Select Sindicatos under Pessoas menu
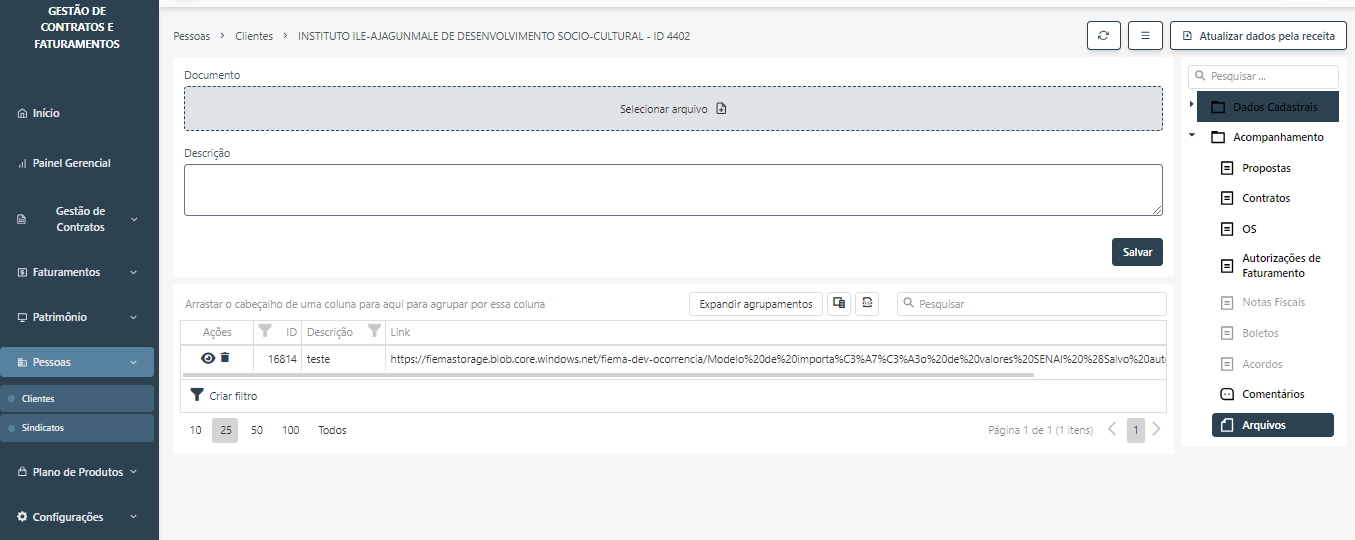Screen dimensions: 1355x540 click(43, 428)
